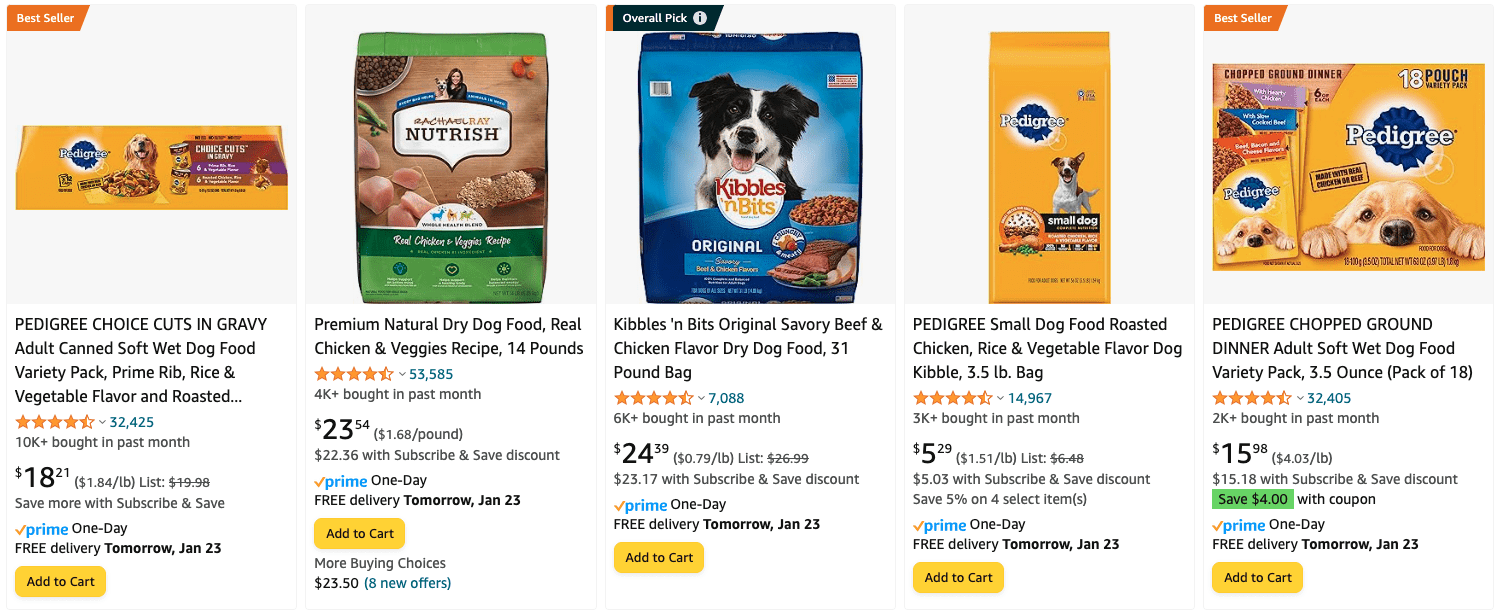
Task: Open Premium Natural Dry Dog Food title link
Action: [x=448, y=336]
